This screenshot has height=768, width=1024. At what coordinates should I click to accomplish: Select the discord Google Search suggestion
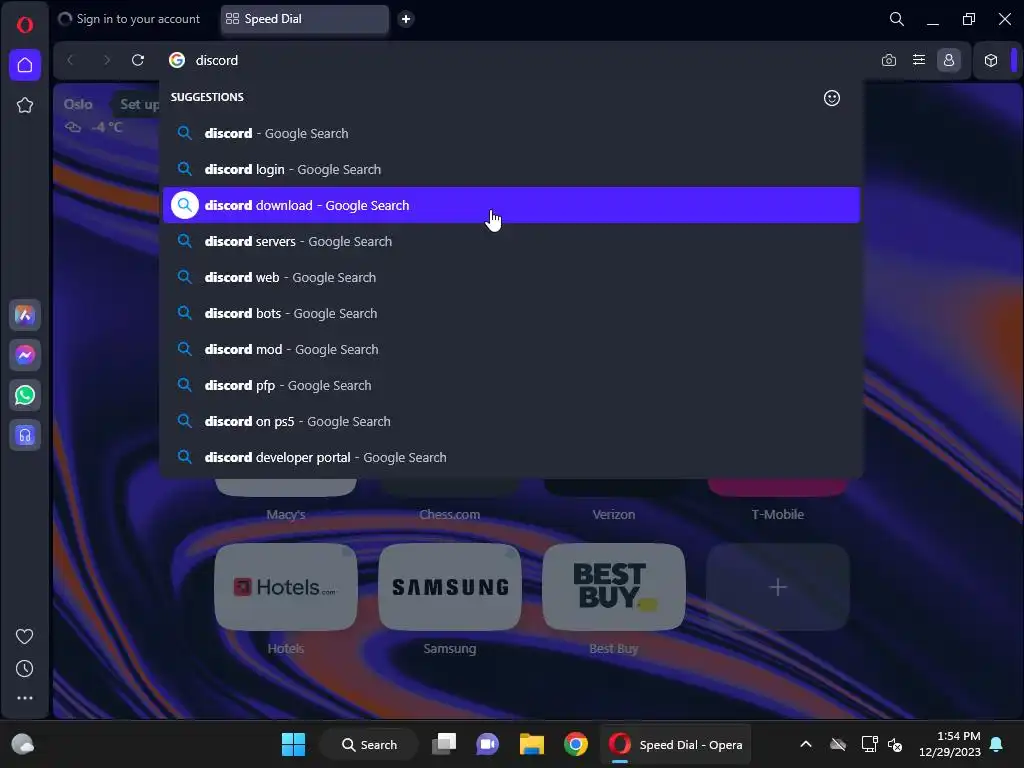[511, 133]
